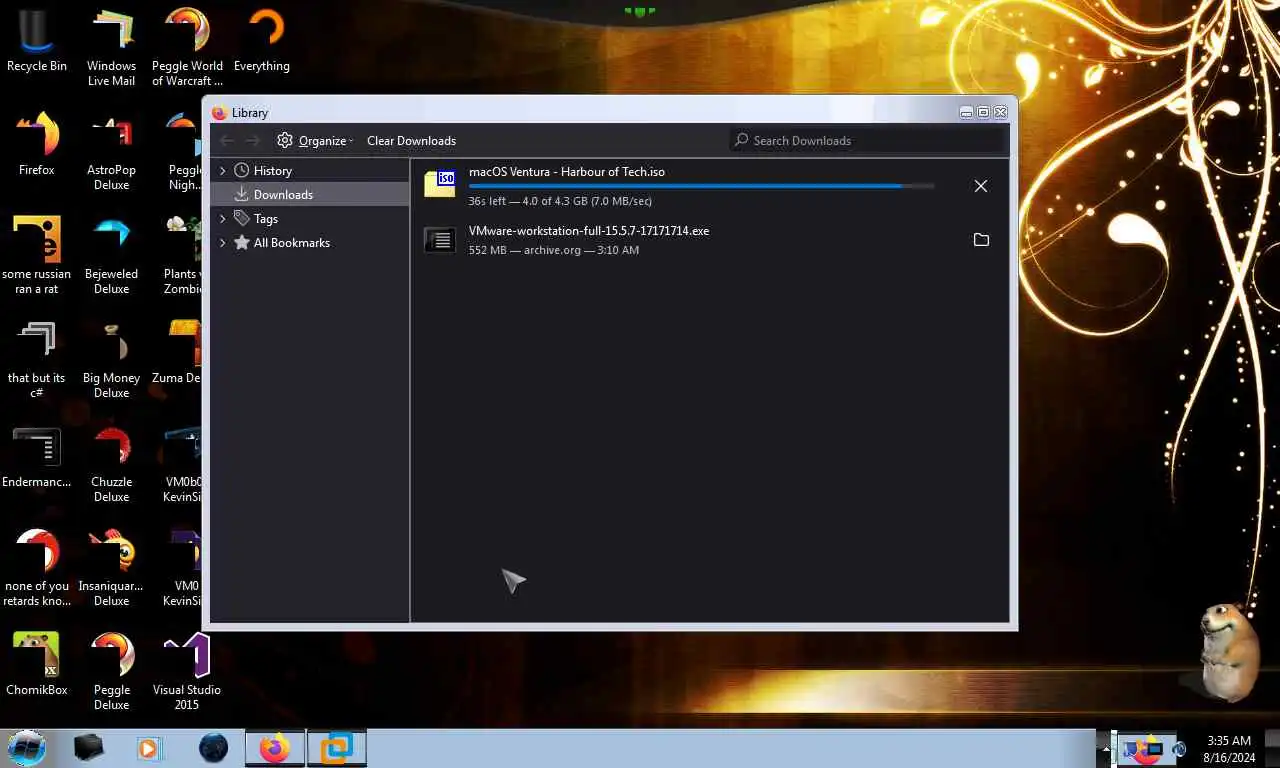The image size is (1280, 768).
Task: Focus the Search Downloads field
Action: 866,141
